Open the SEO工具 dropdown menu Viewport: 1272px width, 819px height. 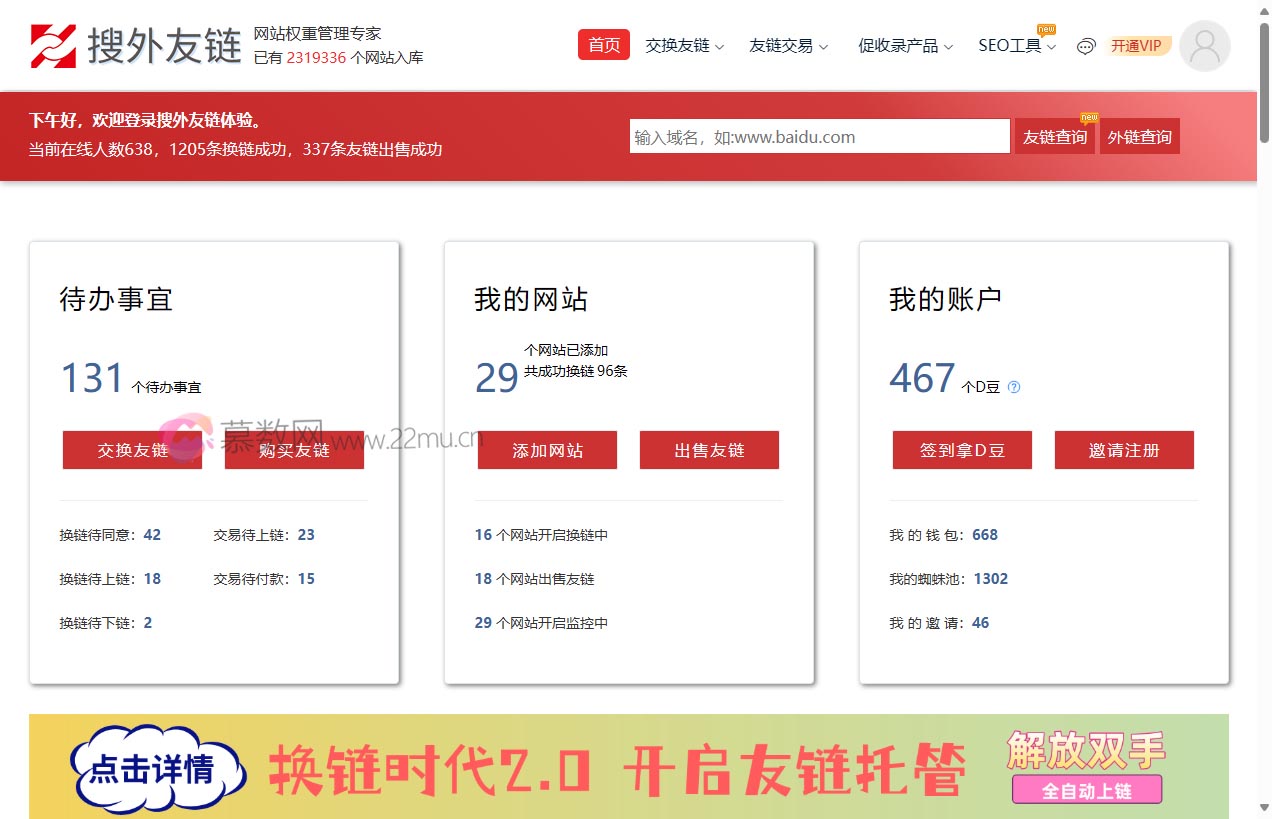(1016, 46)
